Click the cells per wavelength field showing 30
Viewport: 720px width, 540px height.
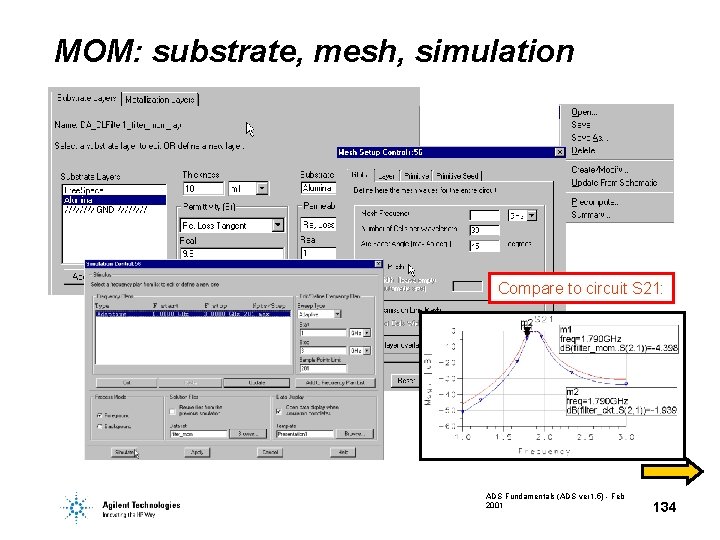click(x=484, y=230)
